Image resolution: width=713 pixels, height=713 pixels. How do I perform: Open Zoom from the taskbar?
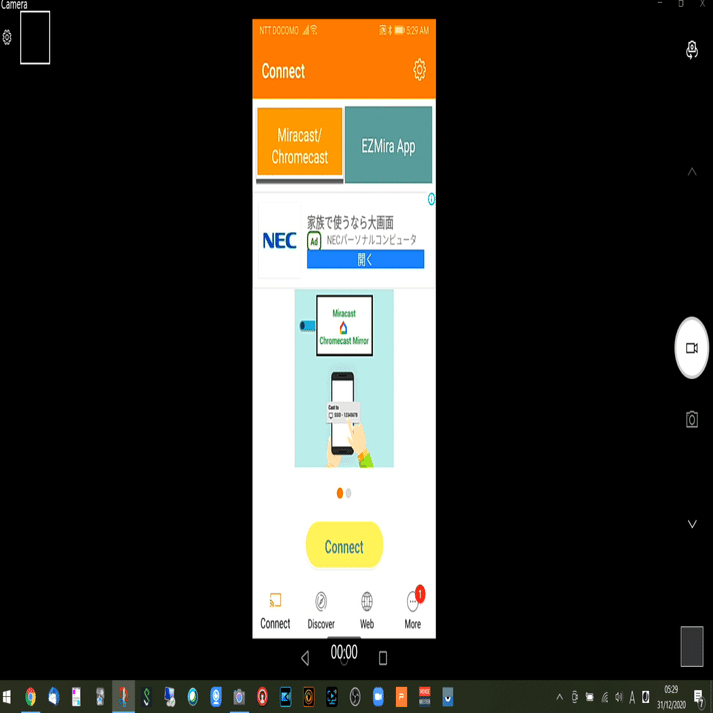click(378, 697)
